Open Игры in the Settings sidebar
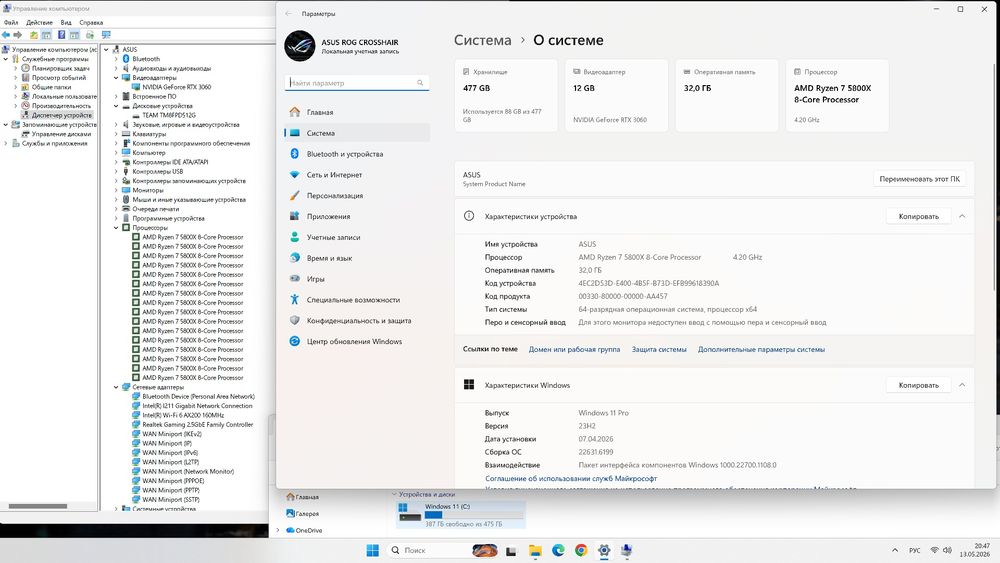The width and height of the screenshot is (1000, 563). pyautogui.click(x=357, y=279)
